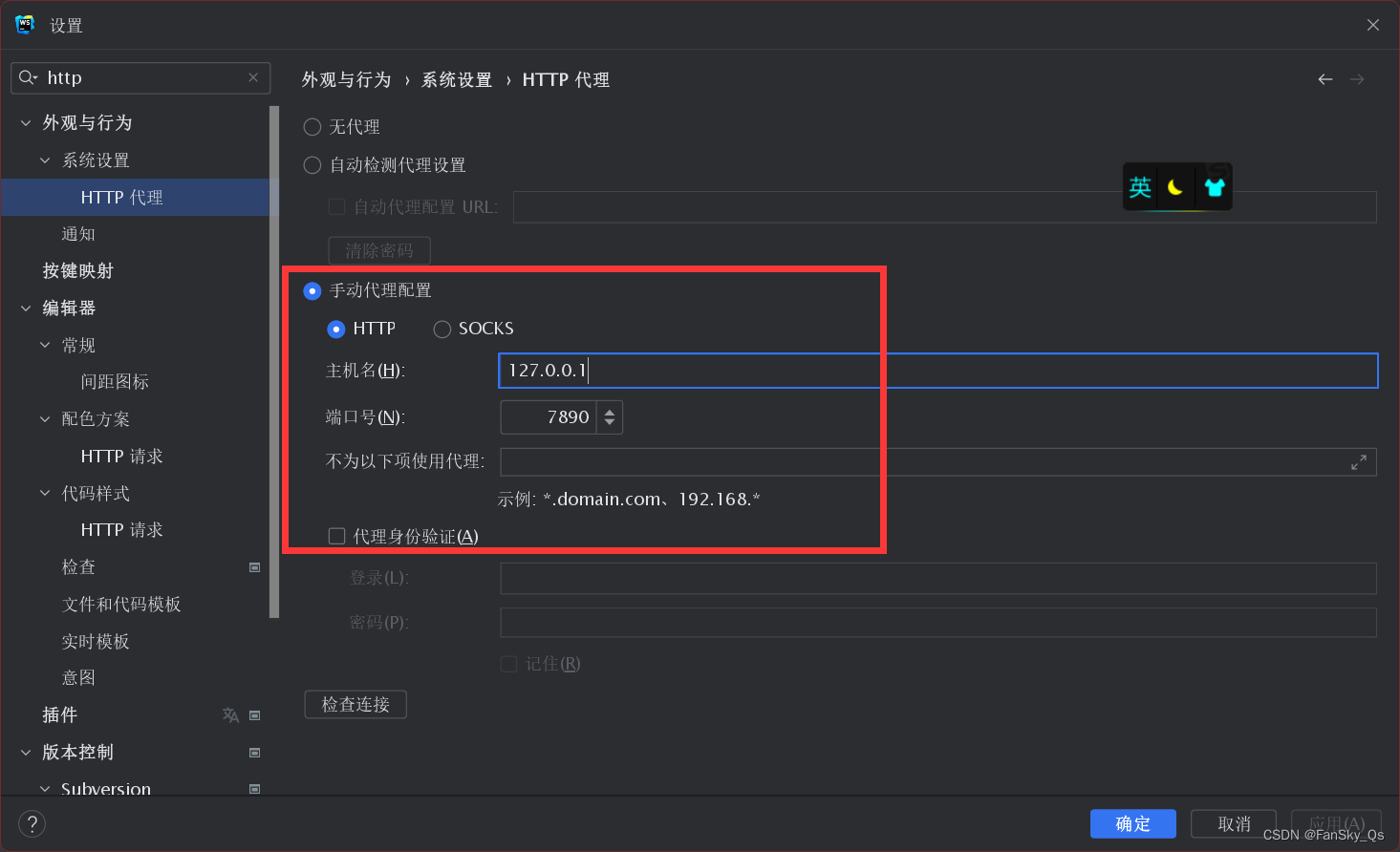Viewport: 1400px width, 852px height.
Task: Enable 代理身份验证 checkbox
Action: click(x=336, y=537)
